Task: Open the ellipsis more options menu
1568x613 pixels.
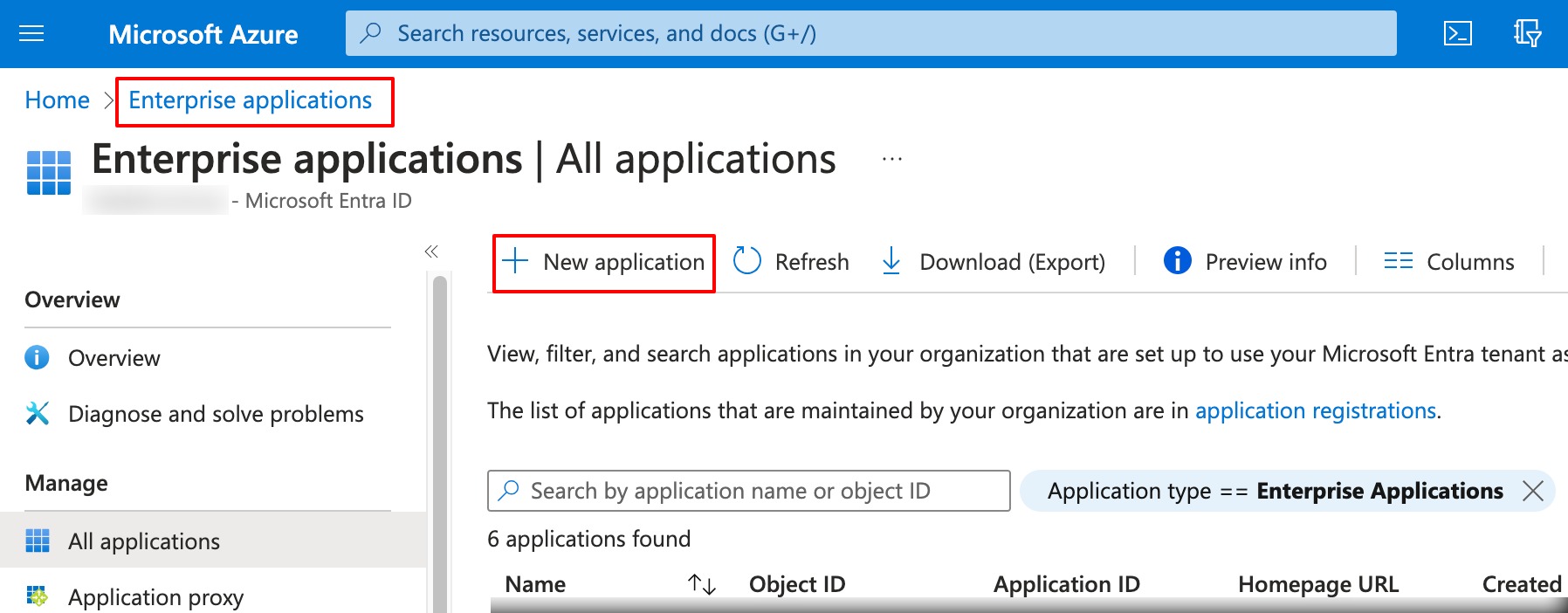Action: point(891,160)
